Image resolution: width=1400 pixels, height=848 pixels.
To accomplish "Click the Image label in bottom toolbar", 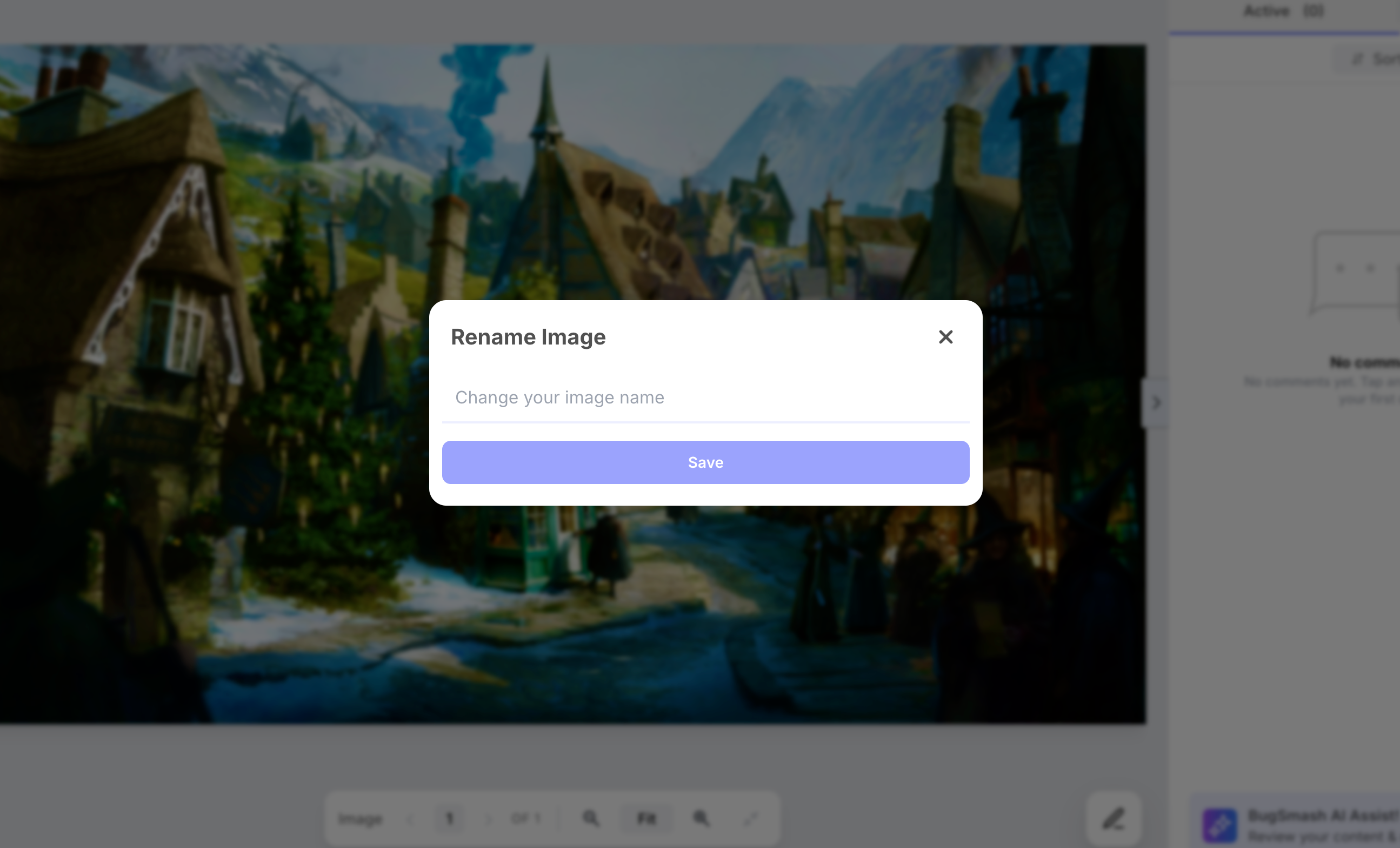I will click(x=360, y=819).
